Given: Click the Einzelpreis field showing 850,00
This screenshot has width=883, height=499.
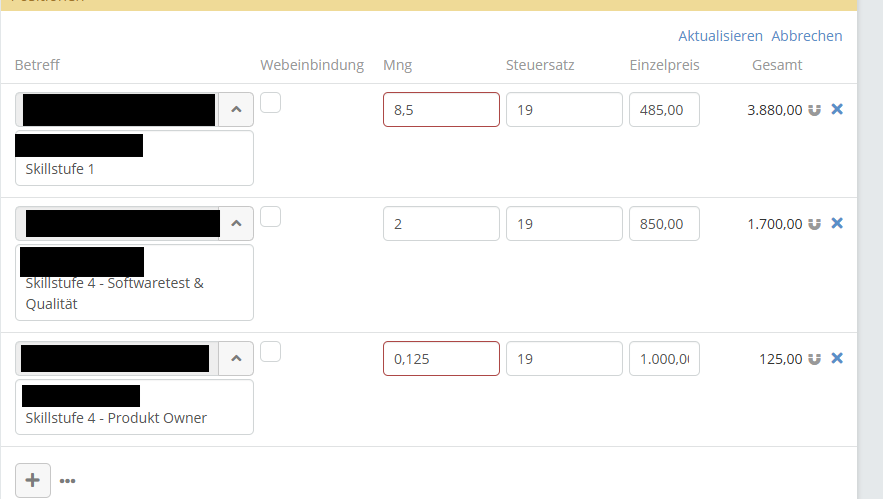Looking at the screenshot, I should pyautogui.click(x=664, y=224).
